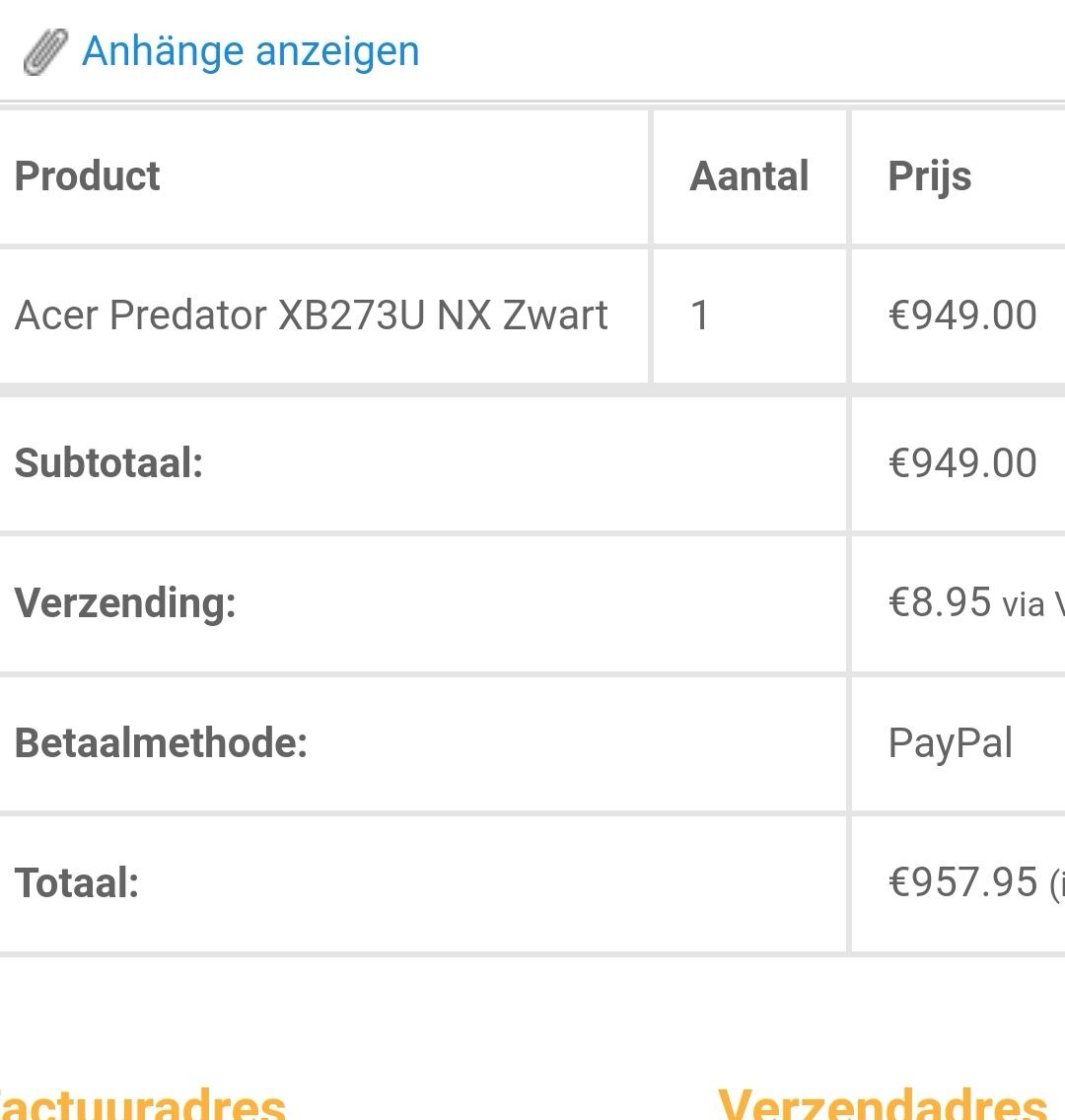Select the Totaal label
This screenshot has height=1120, width=1065.
click(77, 882)
